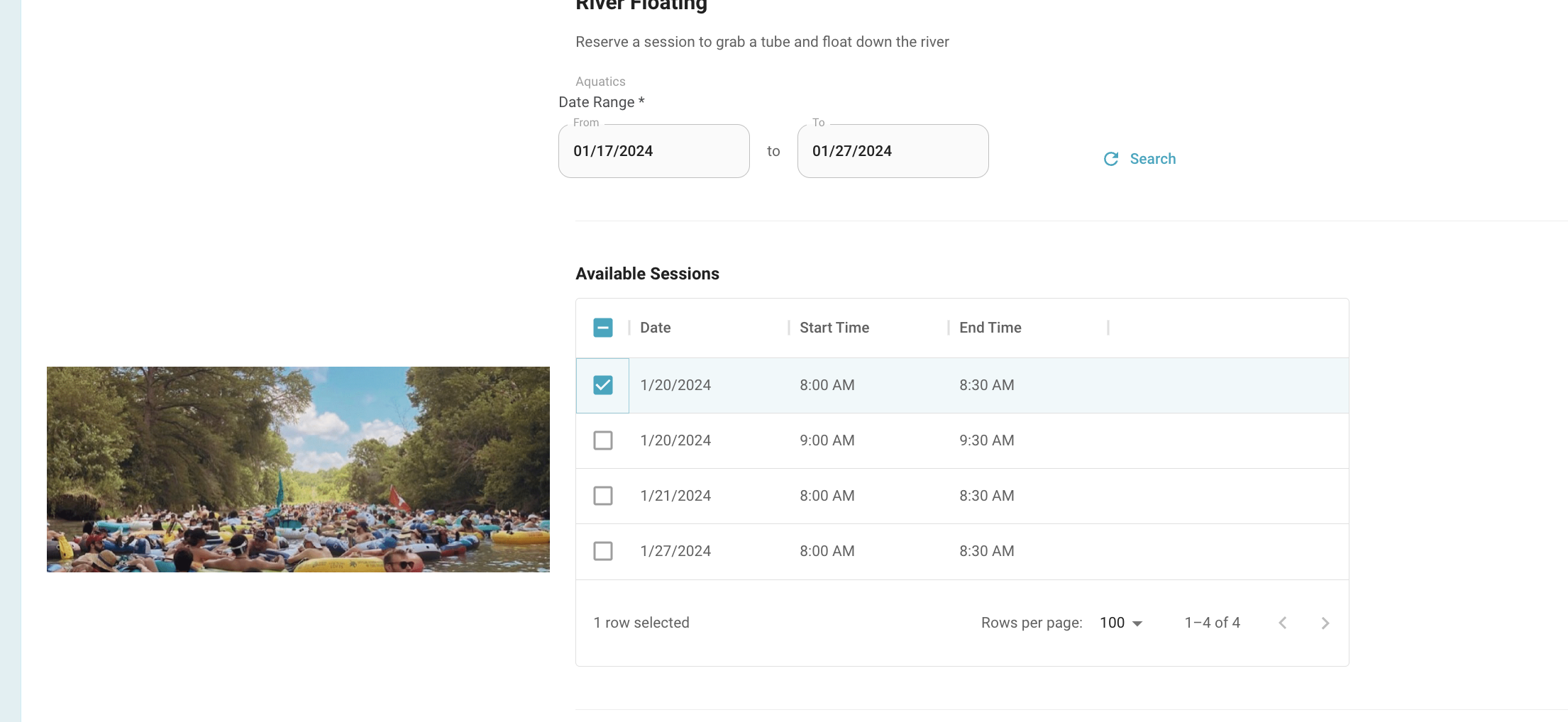
Task: Click the 9:30 AM end time cell
Action: pos(987,440)
